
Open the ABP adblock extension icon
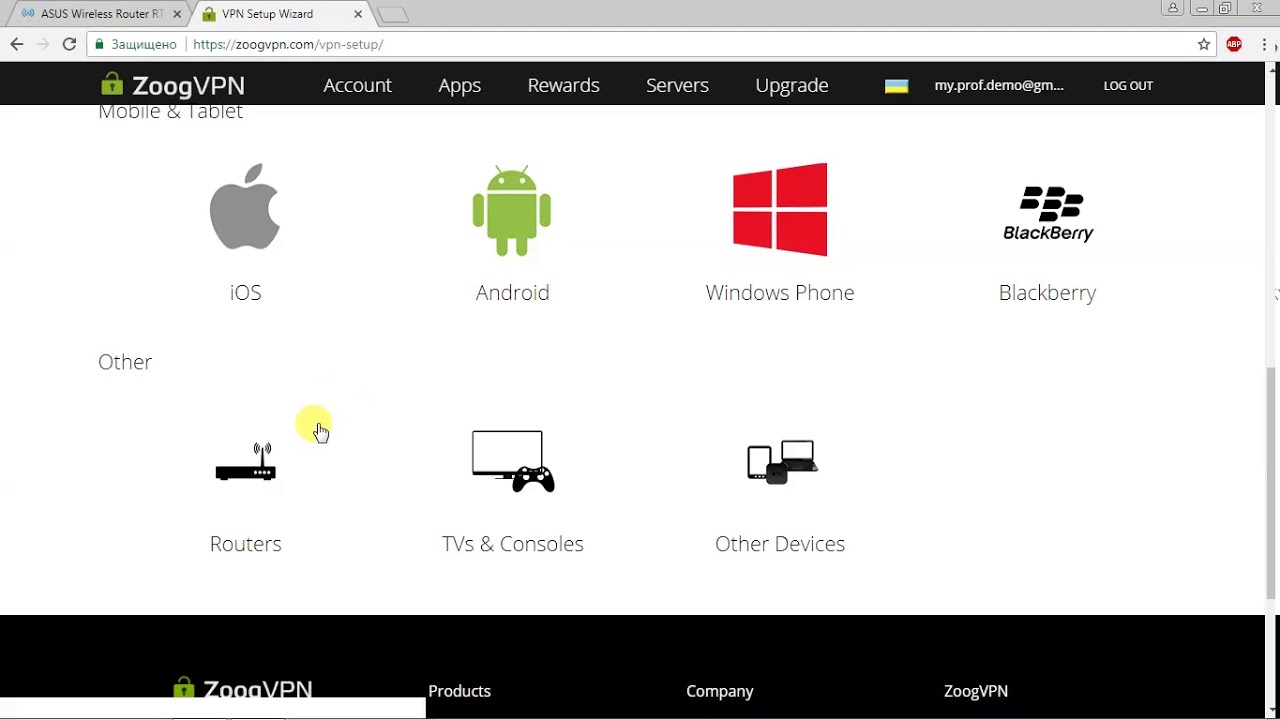[1234, 44]
